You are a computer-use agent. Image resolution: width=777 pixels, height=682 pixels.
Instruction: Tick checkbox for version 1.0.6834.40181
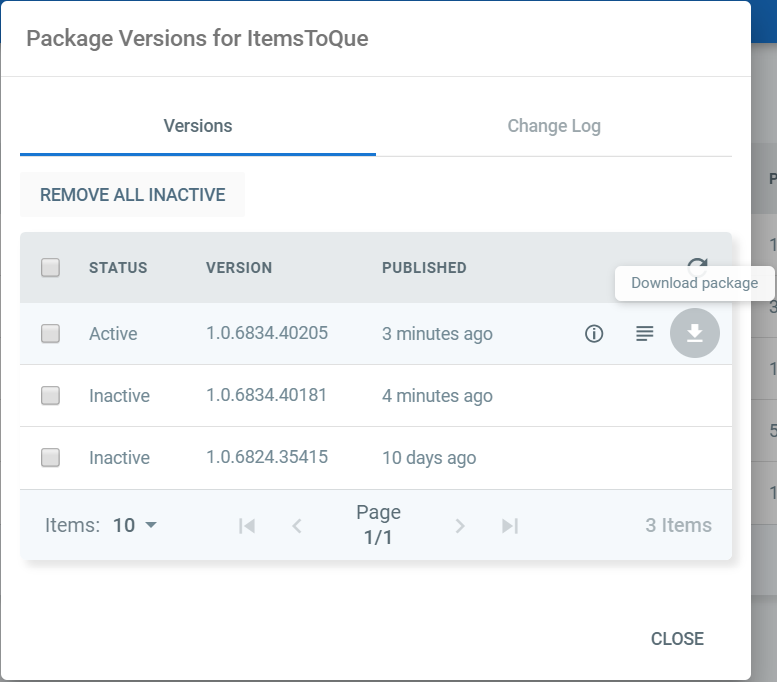(x=51, y=396)
